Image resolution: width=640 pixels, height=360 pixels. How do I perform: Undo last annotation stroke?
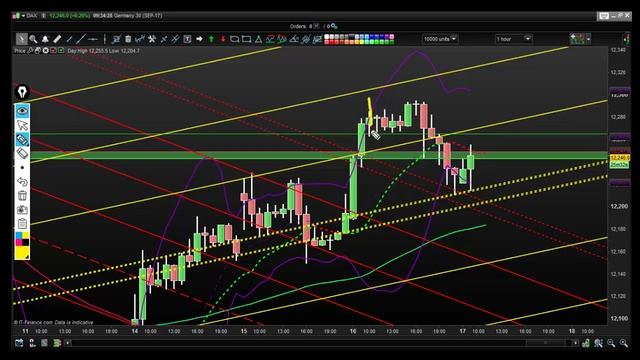pos(22,181)
